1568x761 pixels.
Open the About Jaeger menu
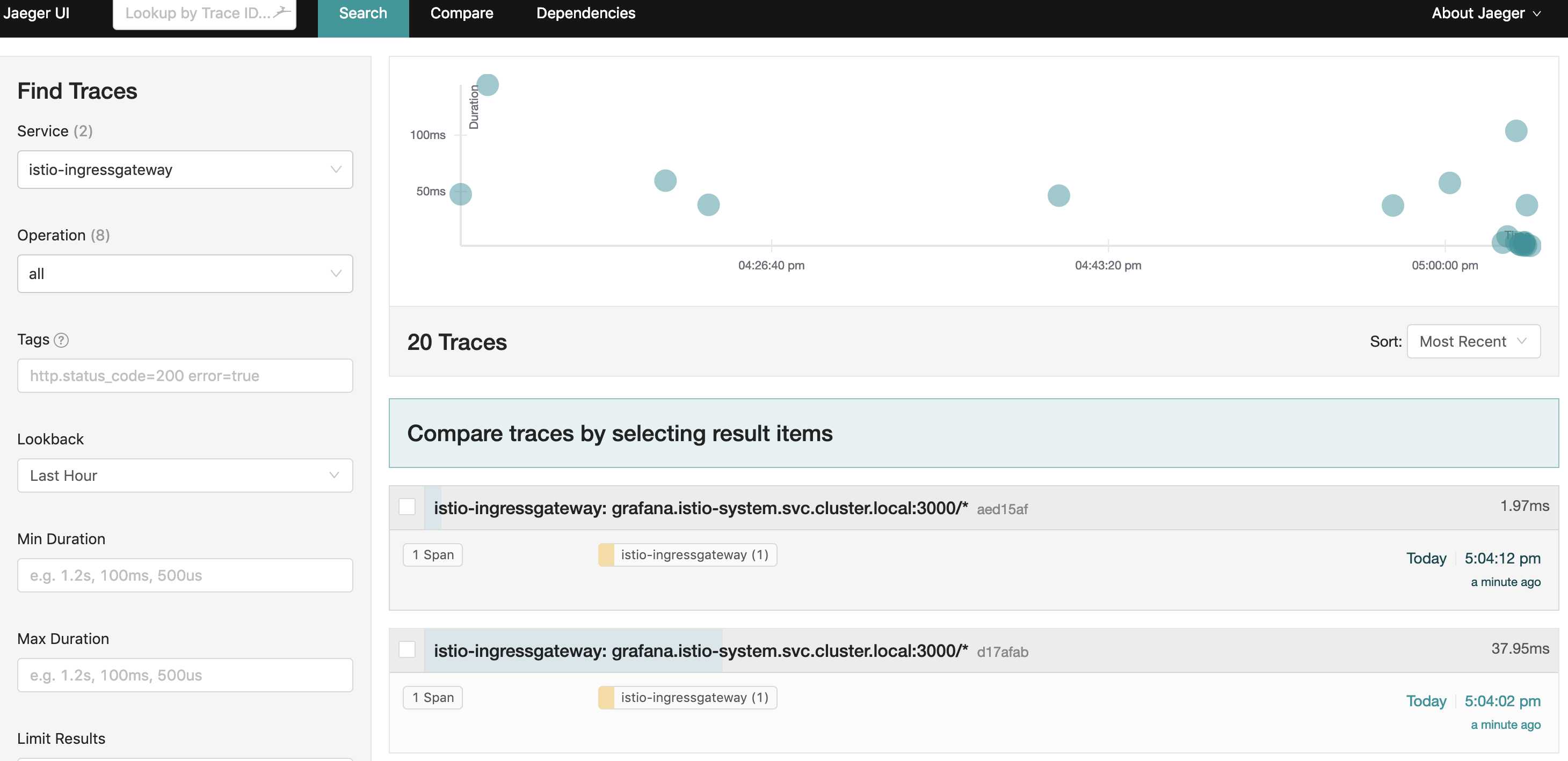pyautogui.click(x=1486, y=13)
